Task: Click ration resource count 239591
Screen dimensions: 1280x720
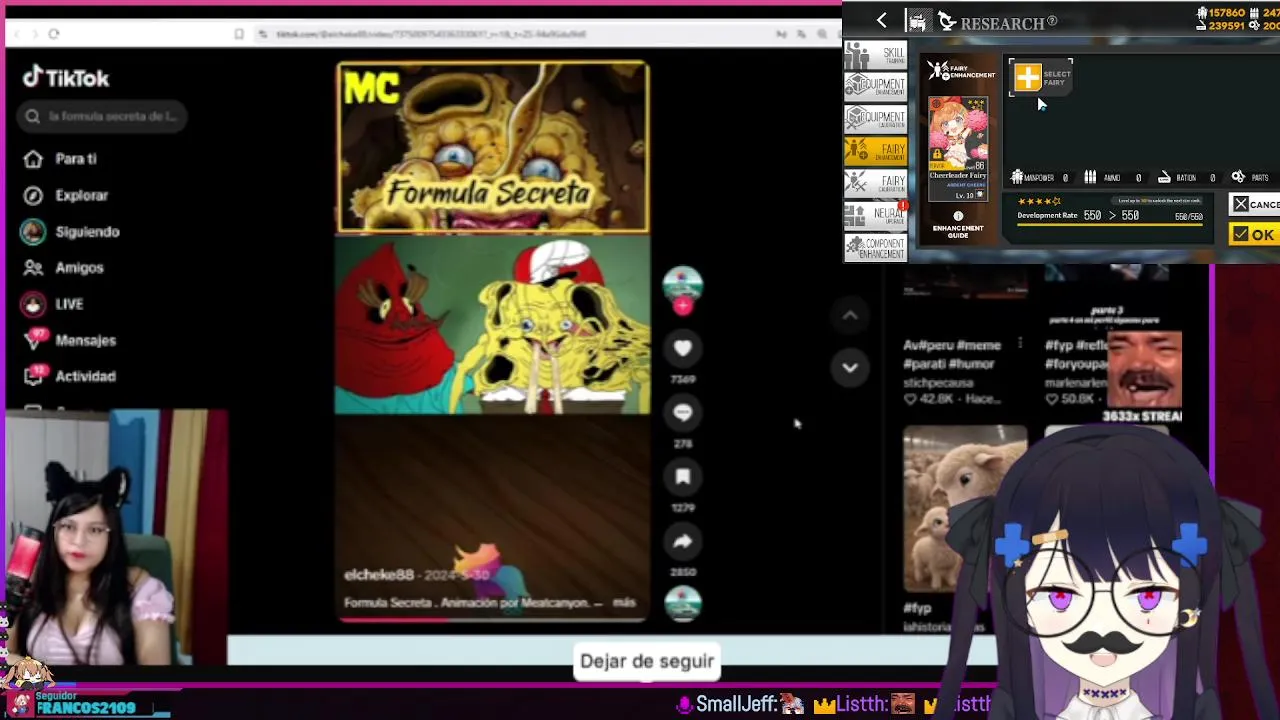Action: (1225, 26)
